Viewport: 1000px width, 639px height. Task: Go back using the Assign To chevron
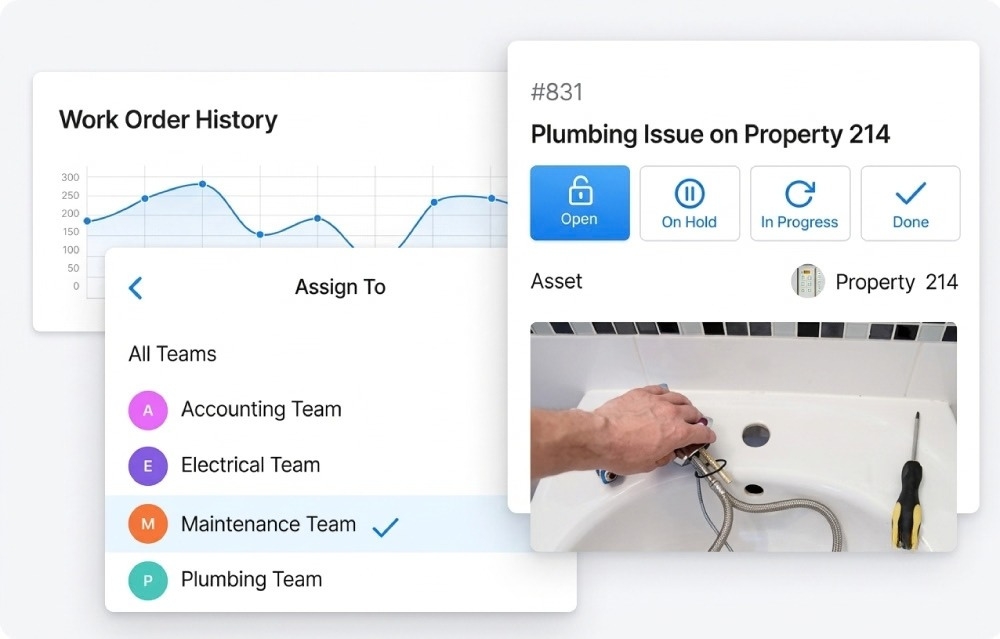[136, 288]
